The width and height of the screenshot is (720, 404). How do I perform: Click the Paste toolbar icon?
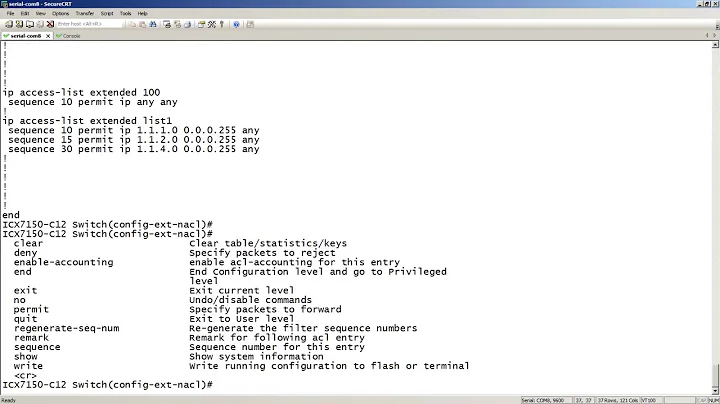142,24
